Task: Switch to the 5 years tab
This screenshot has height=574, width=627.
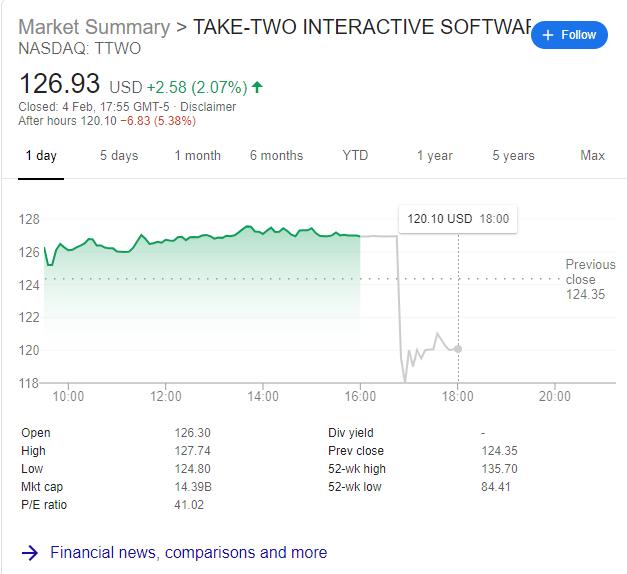Action: coord(513,155)
